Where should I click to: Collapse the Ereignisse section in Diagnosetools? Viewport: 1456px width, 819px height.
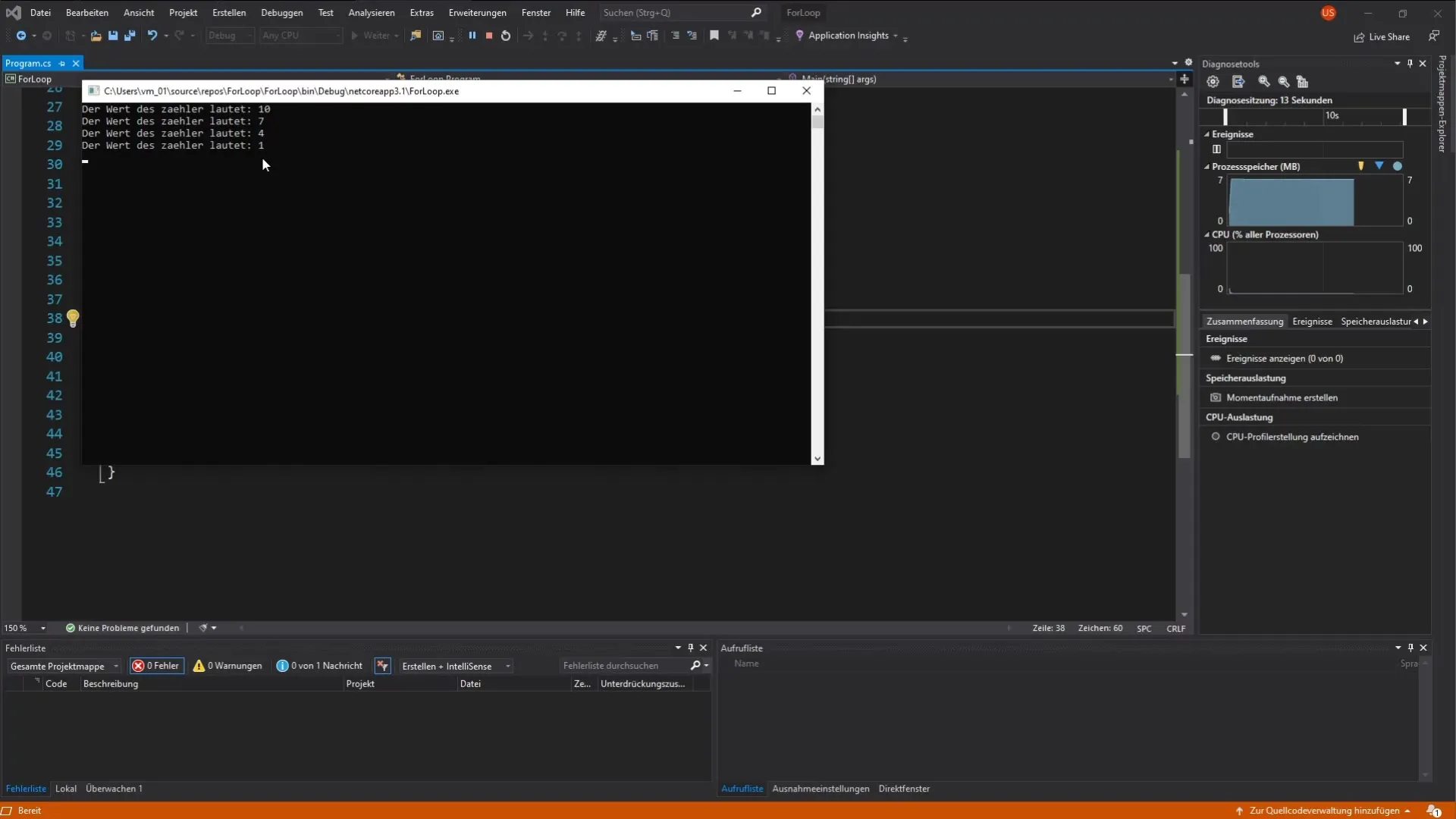tap(1207, 134)
